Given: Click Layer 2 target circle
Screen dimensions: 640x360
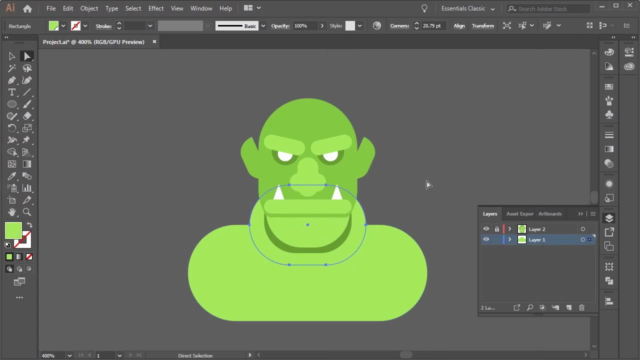Looking at the screenshot, I should (x=583, y=229).
